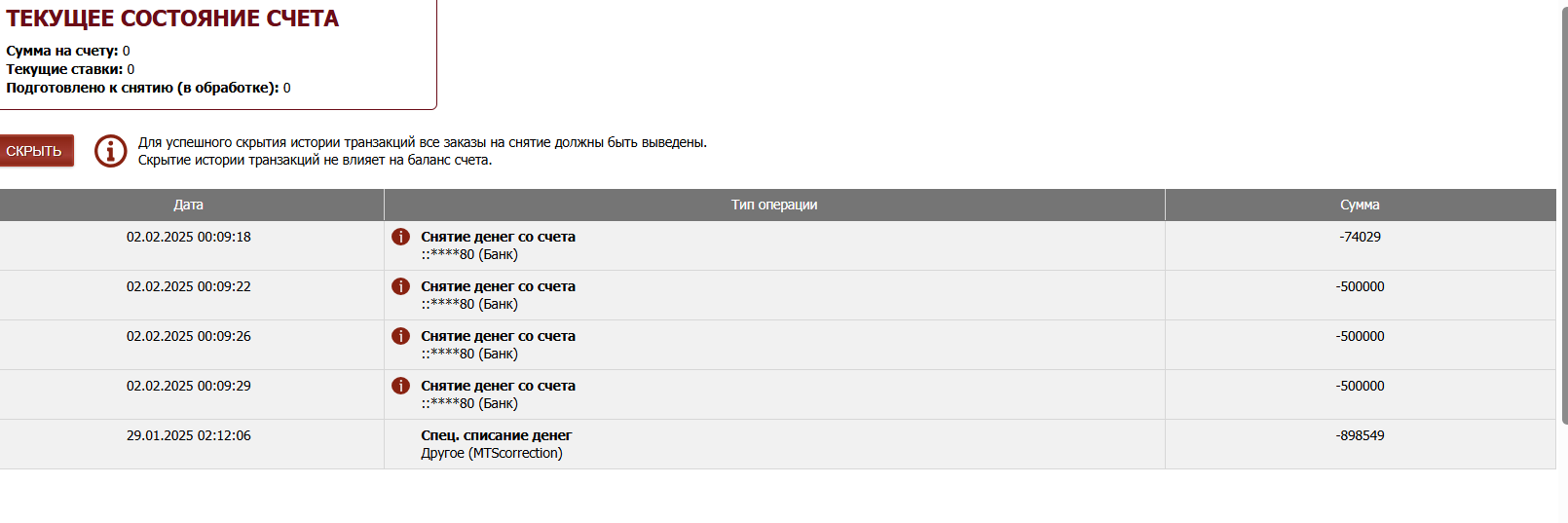
Task: Click the large info icon beside СКРЫТЬ
Action: tap(110, 151)
